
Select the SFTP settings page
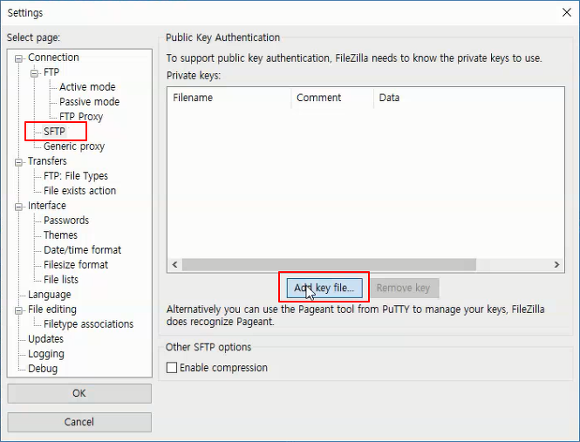[54, 131]
